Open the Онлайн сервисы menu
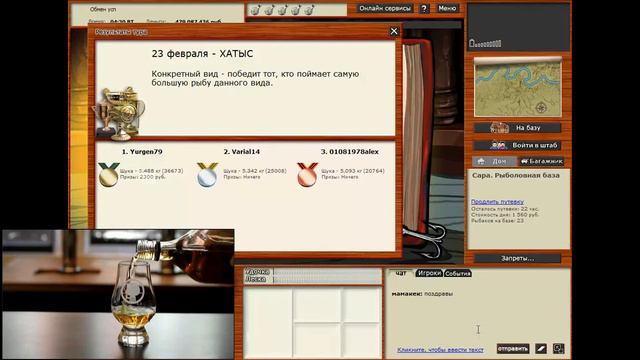The height and width of the screenshot is (360, 640). [384, 8]
